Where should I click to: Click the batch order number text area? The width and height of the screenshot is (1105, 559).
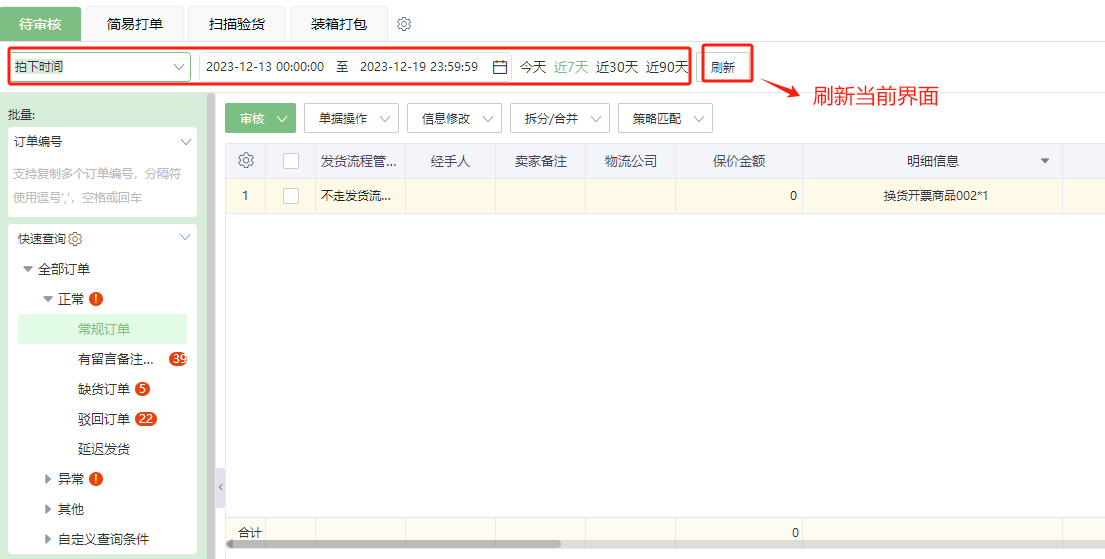tap(102, 186)
